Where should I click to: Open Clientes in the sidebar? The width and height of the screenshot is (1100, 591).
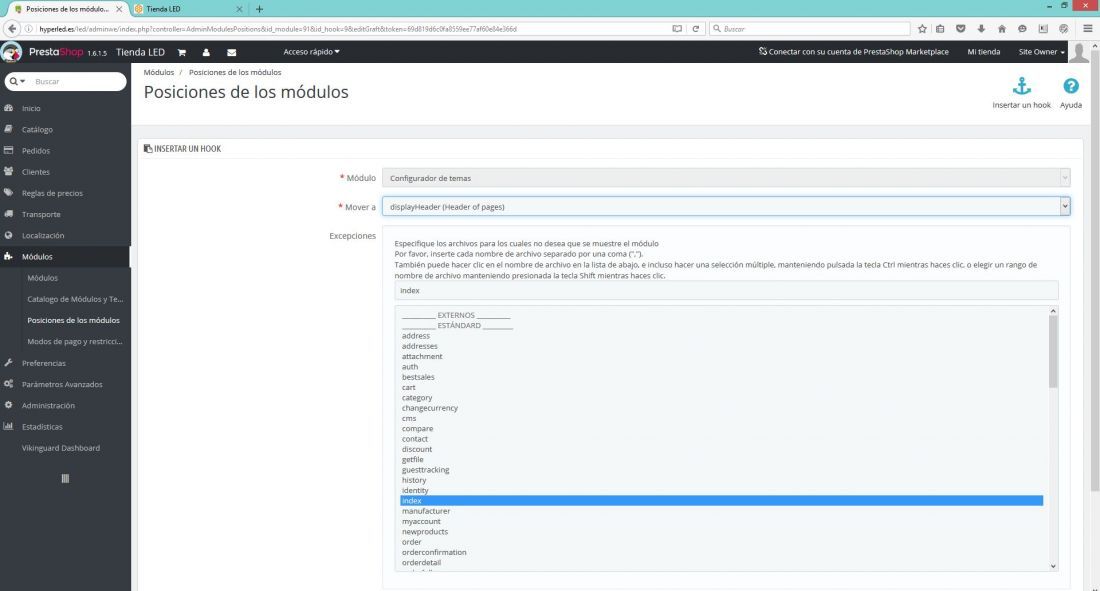click(x=36, y=172)
